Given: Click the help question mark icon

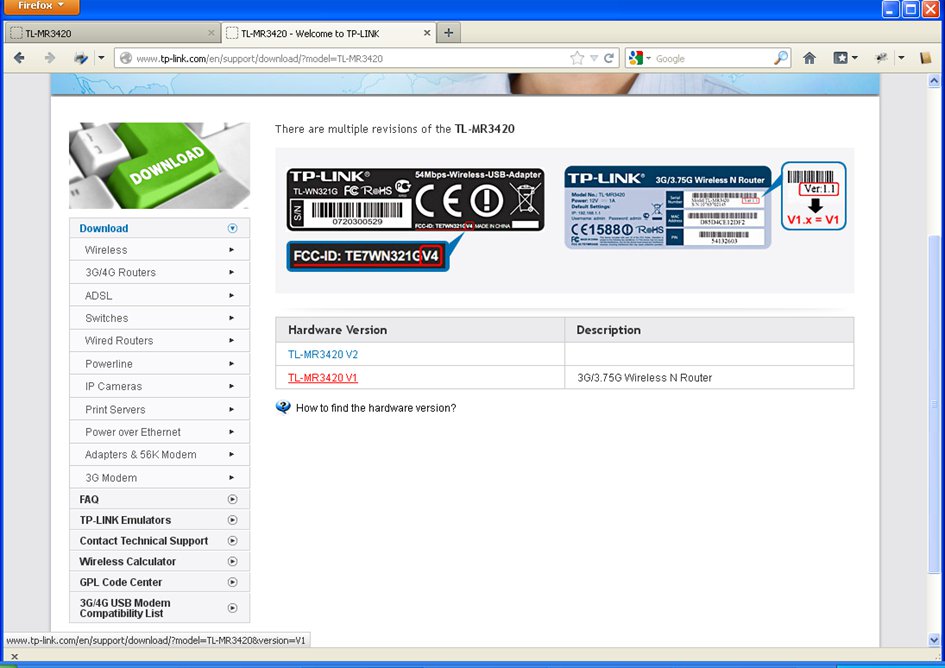Looking at the screenshot, I should (x=283, y=408).
